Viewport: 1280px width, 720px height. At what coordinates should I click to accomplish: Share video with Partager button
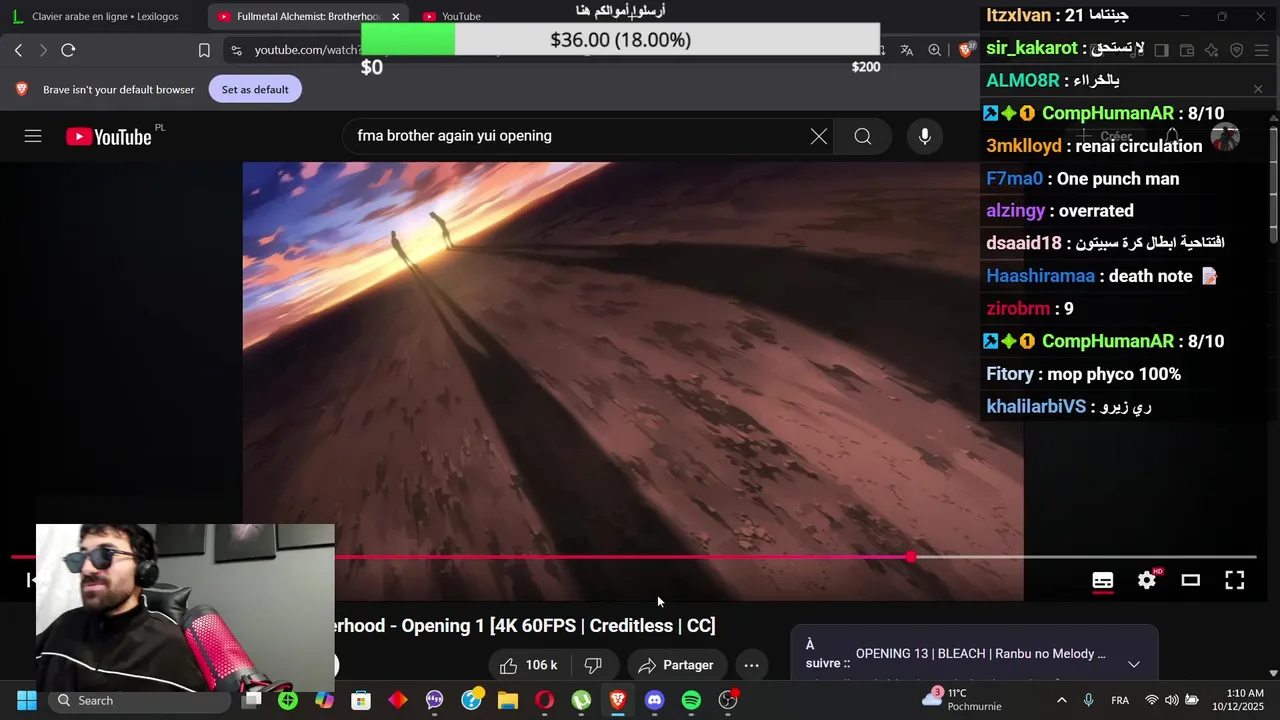(x=677, y=665)
